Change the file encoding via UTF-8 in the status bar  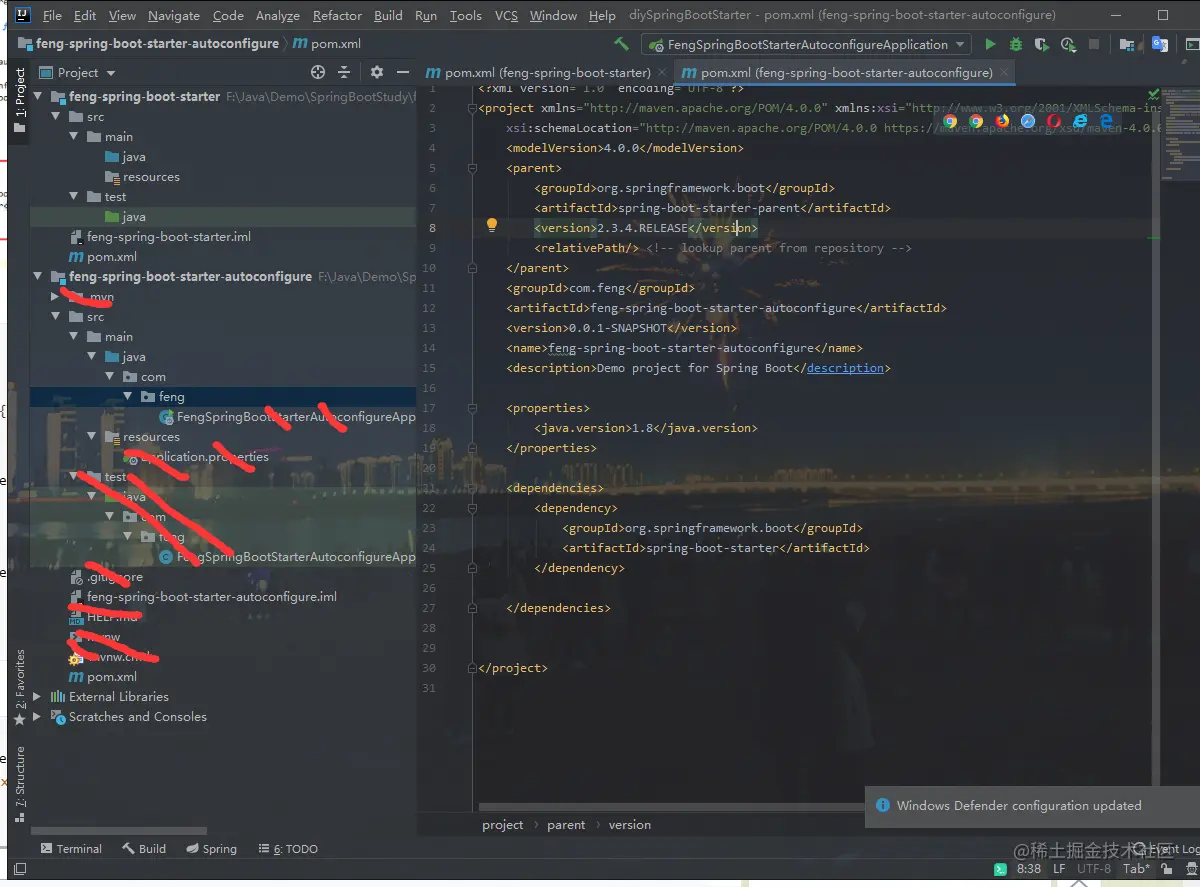[x=1094, y=869]
